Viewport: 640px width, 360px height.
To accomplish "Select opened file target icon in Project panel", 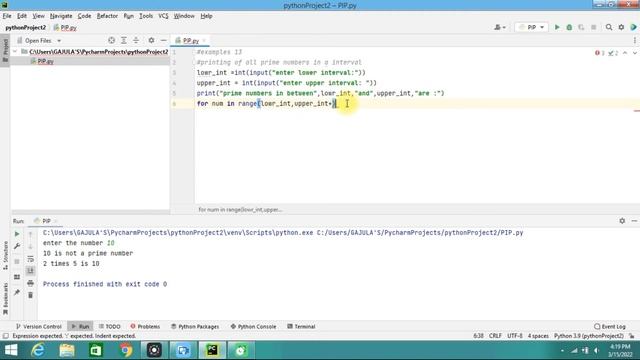I will coord(111,40).
